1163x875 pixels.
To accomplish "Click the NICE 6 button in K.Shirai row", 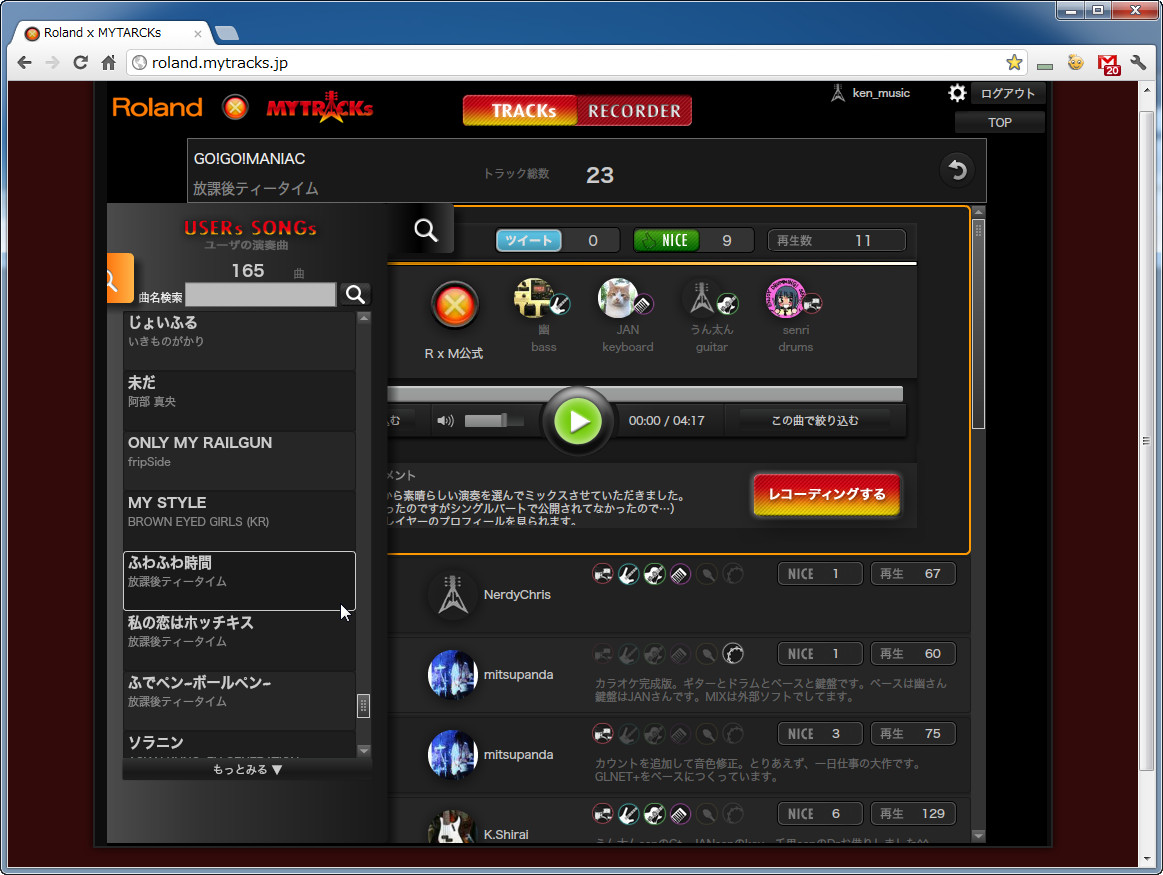I will (820, 814).
